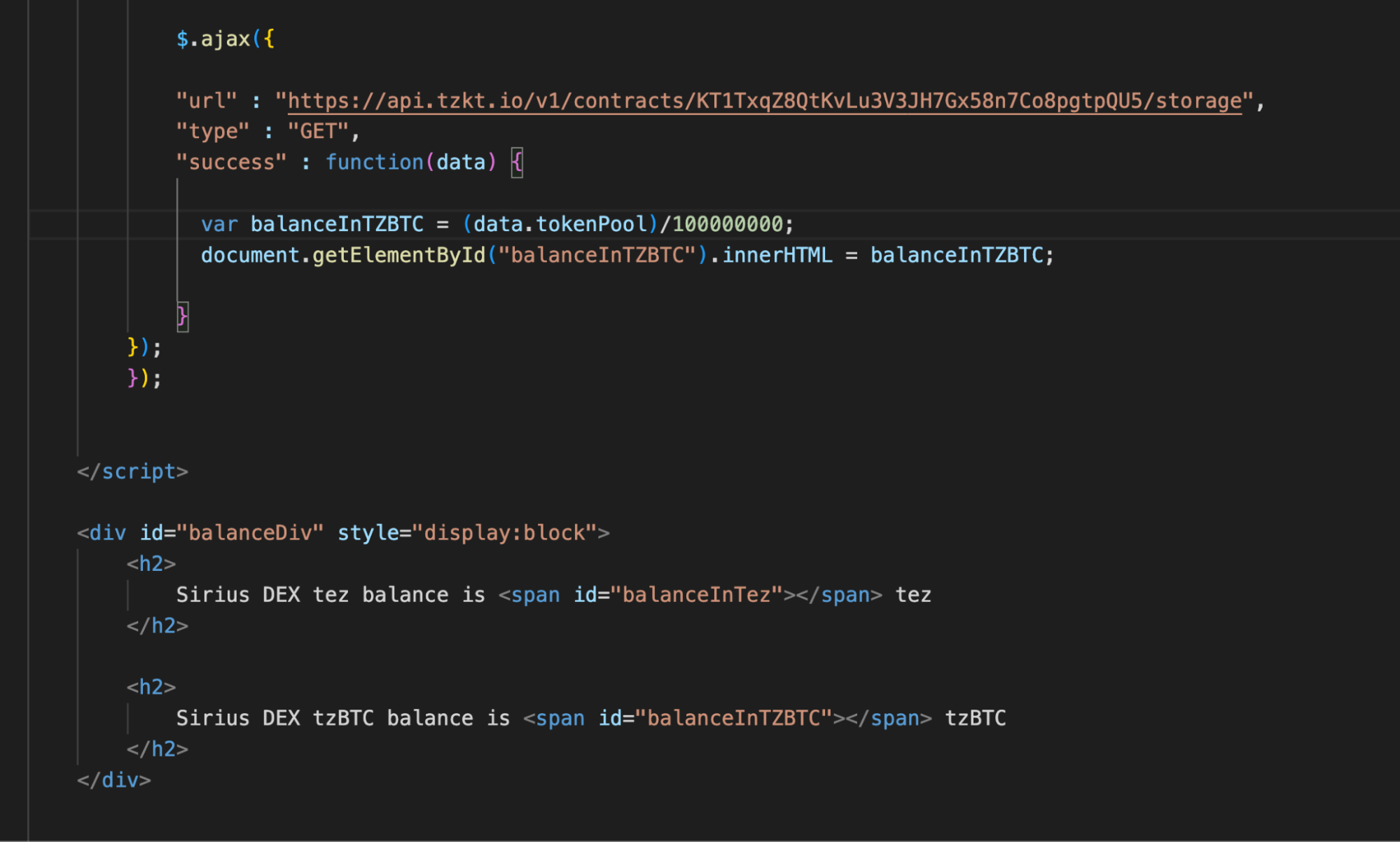
Task: Click the data.tokenPool expression
Action: coord(560,224)
